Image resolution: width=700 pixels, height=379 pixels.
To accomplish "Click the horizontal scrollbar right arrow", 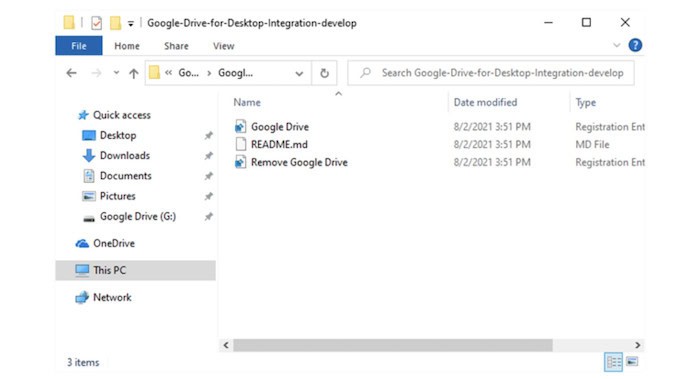I will [x=638, y=345].
